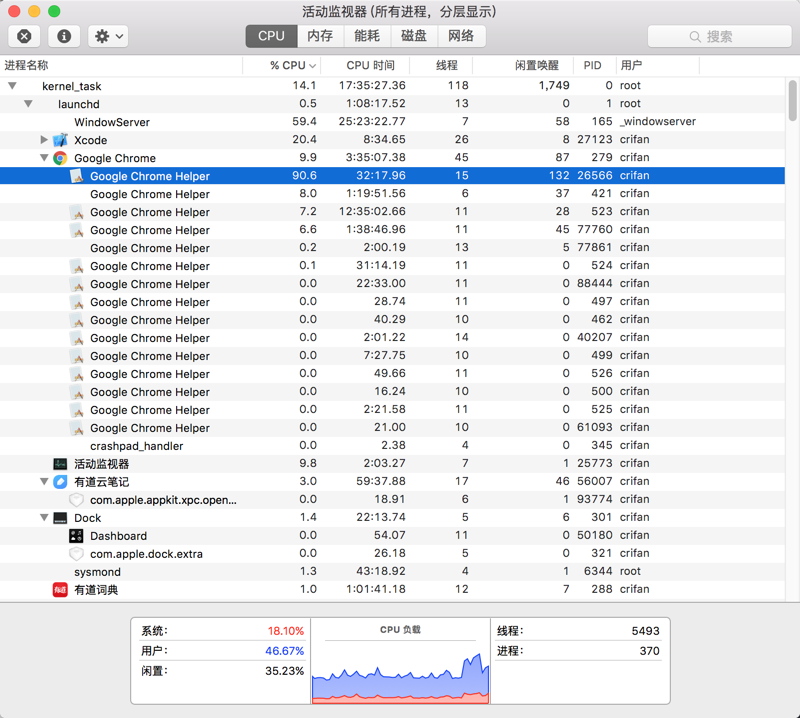Sort by the PID column header

(595, 65)
